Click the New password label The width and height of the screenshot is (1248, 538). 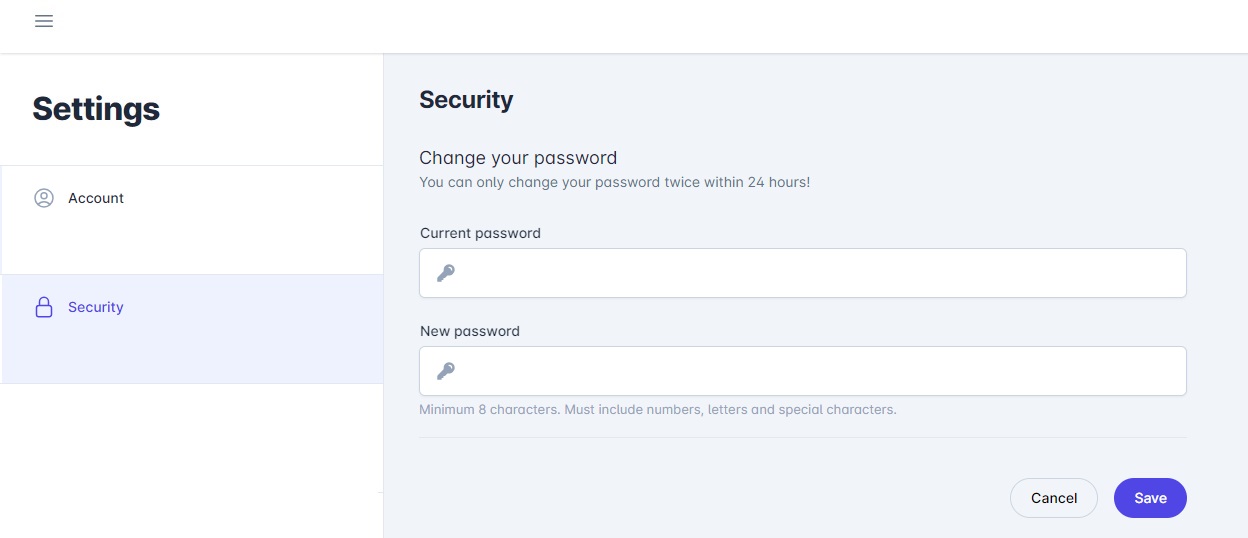pyautogui.click(x=470, y=331)
